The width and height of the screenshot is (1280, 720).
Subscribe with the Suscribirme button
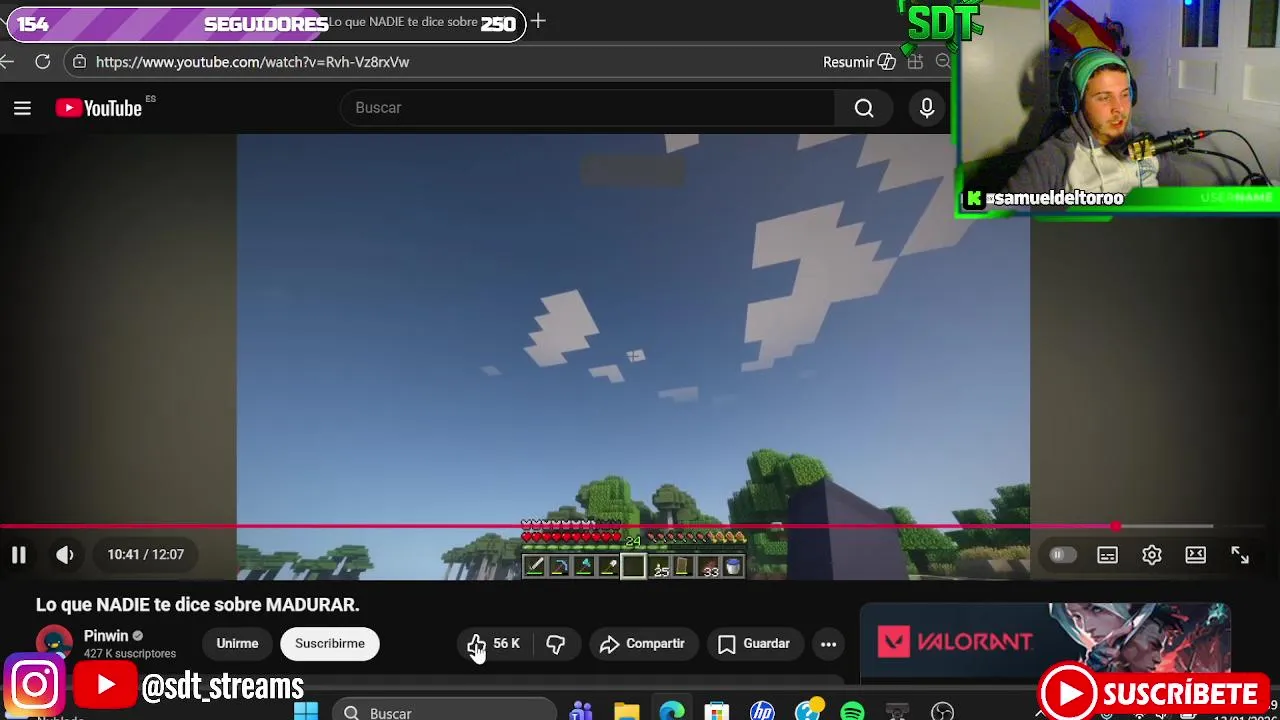(x=330, y=644)
